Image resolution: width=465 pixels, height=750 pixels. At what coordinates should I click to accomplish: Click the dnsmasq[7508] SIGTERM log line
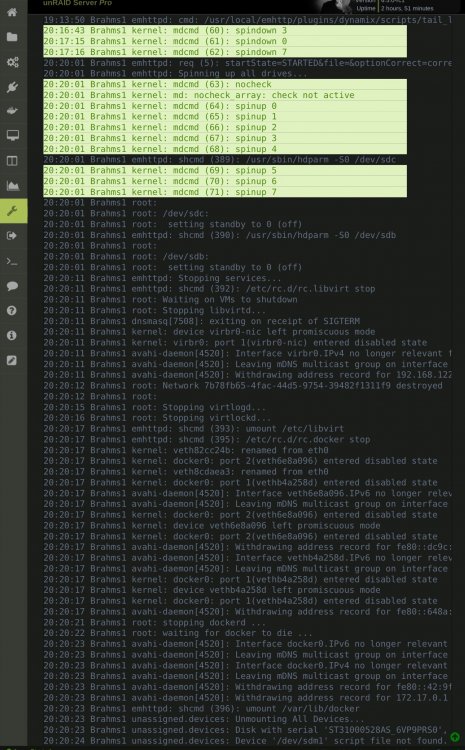point(201,321)
